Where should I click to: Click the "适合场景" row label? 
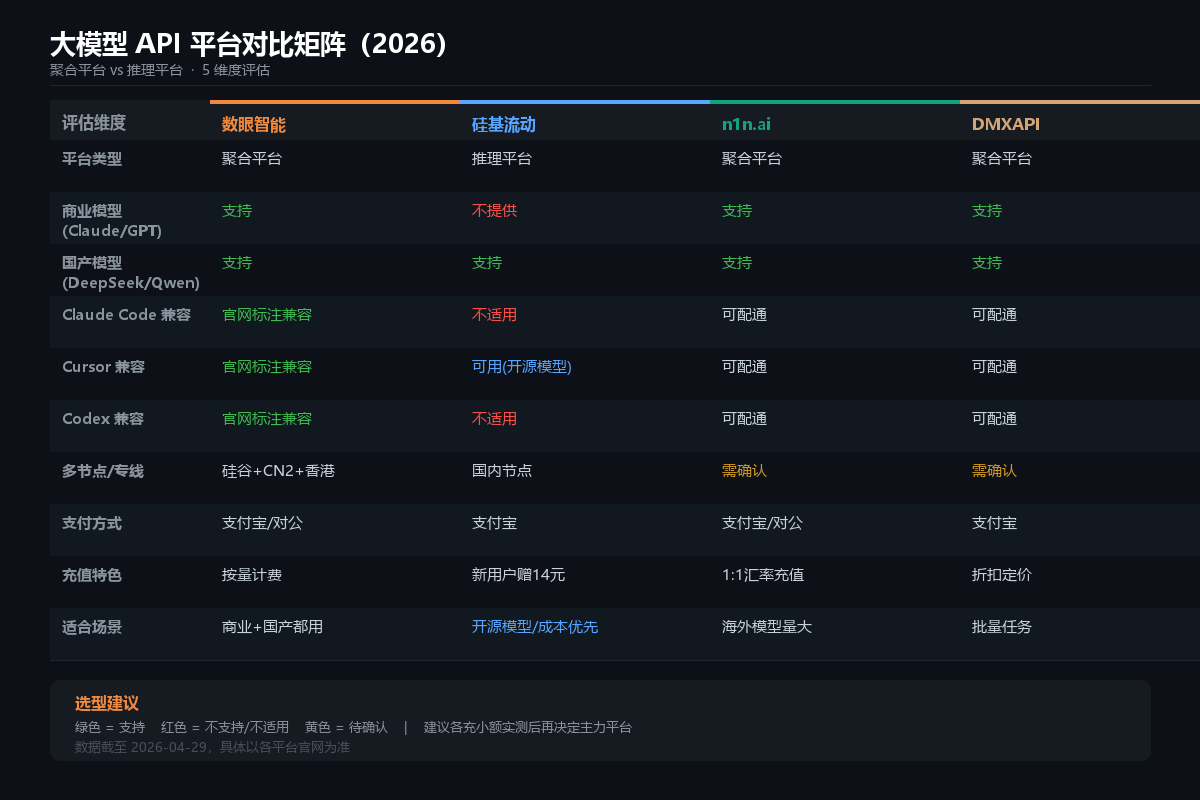[x=92, y=626]
